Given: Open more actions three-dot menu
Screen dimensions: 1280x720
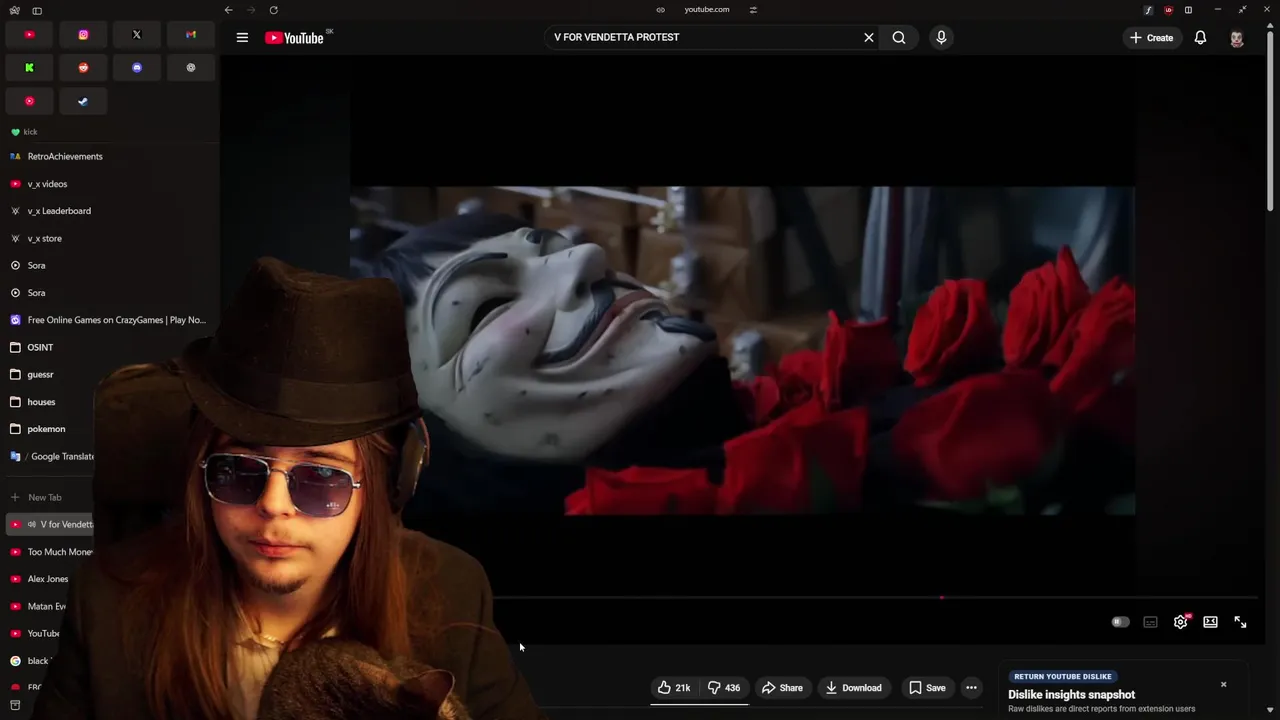Looking at the screenshot, I should [971, 688].
